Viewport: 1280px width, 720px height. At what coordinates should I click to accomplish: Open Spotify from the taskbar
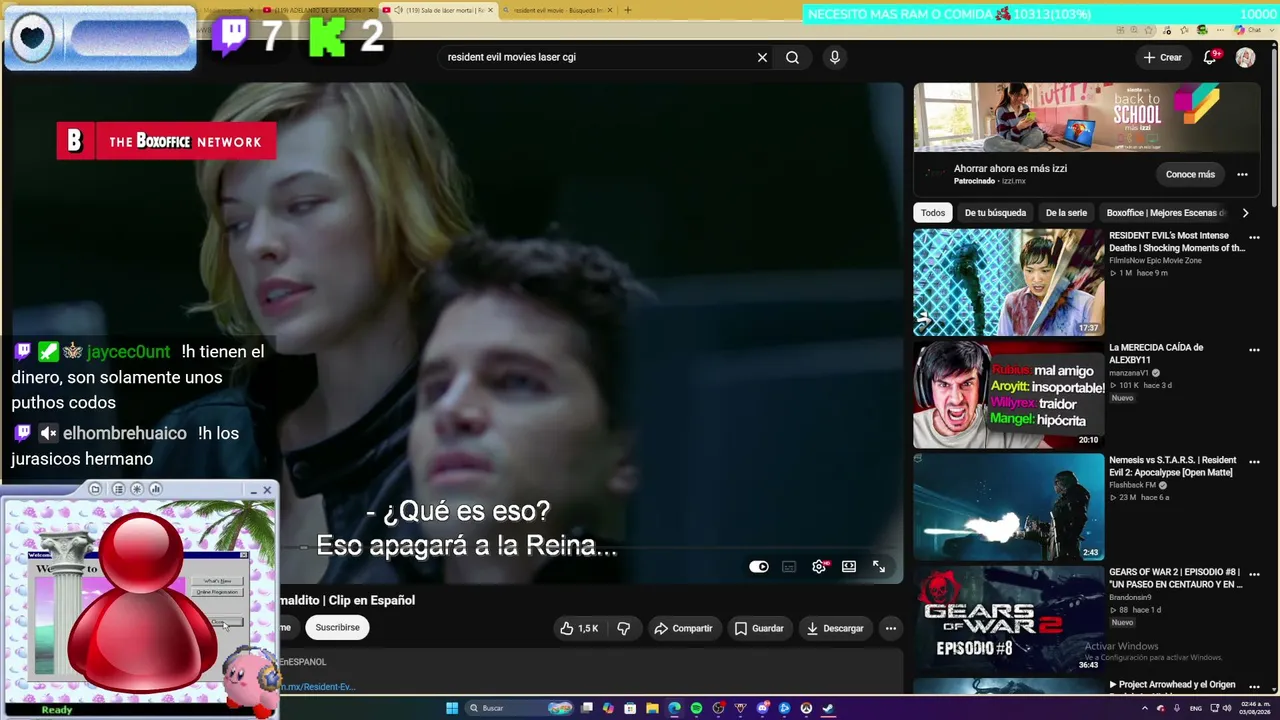[x=696, y=708]
